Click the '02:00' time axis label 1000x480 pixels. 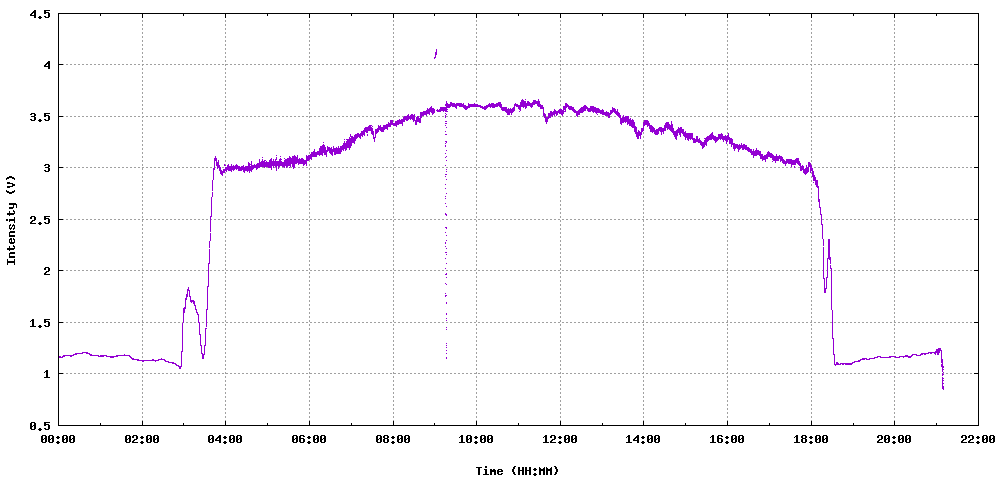142,440
